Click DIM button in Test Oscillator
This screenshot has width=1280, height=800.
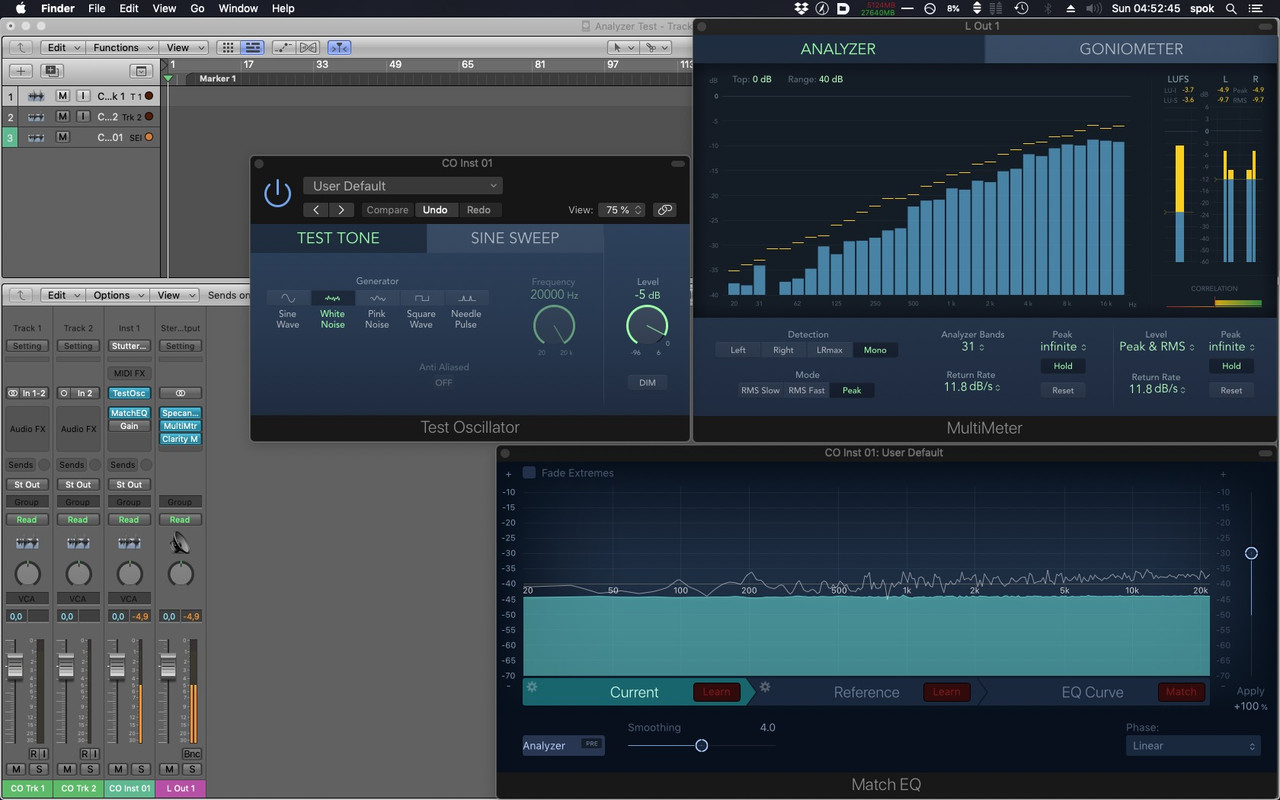(648, 383)
